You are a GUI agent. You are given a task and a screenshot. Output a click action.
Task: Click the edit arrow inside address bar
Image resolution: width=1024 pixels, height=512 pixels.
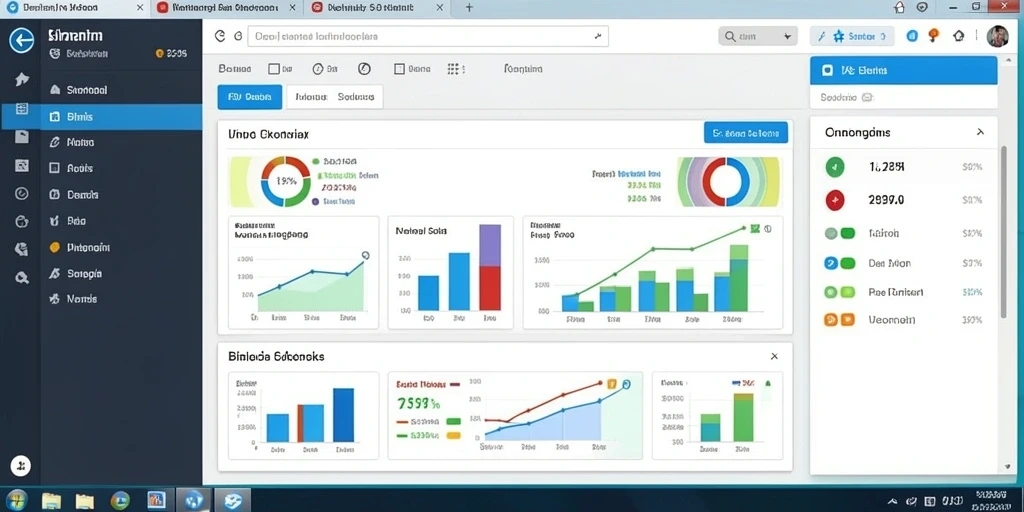pos(598,37)
